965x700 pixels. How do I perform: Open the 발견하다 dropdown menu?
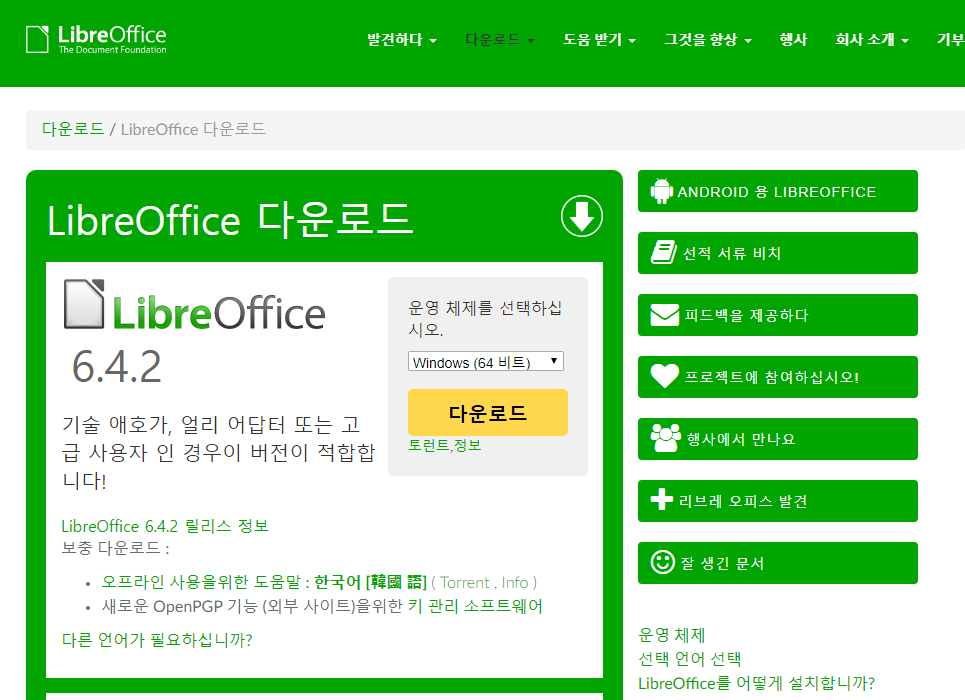[x=402, y=39]
